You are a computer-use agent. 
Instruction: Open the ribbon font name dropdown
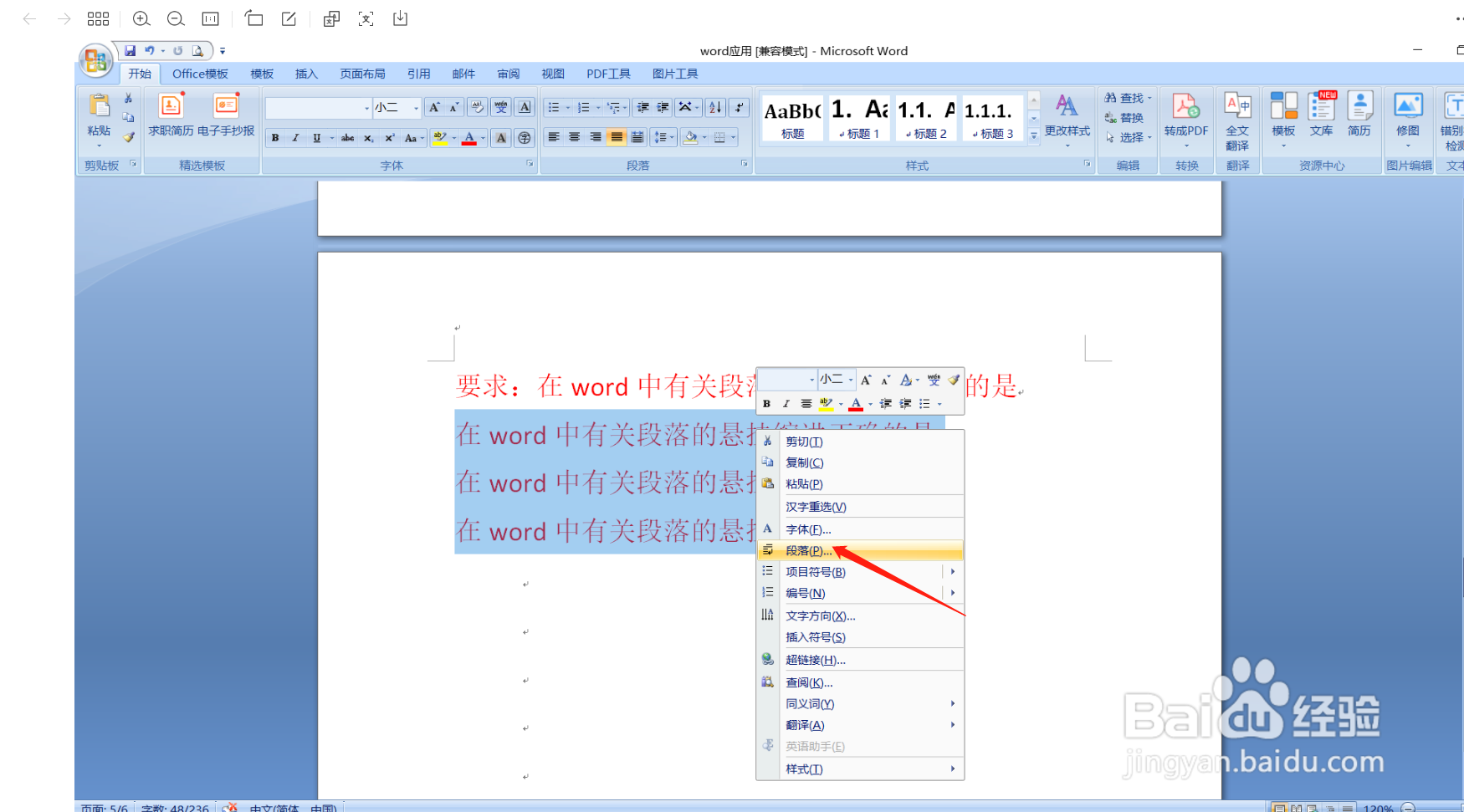point(366,108)
